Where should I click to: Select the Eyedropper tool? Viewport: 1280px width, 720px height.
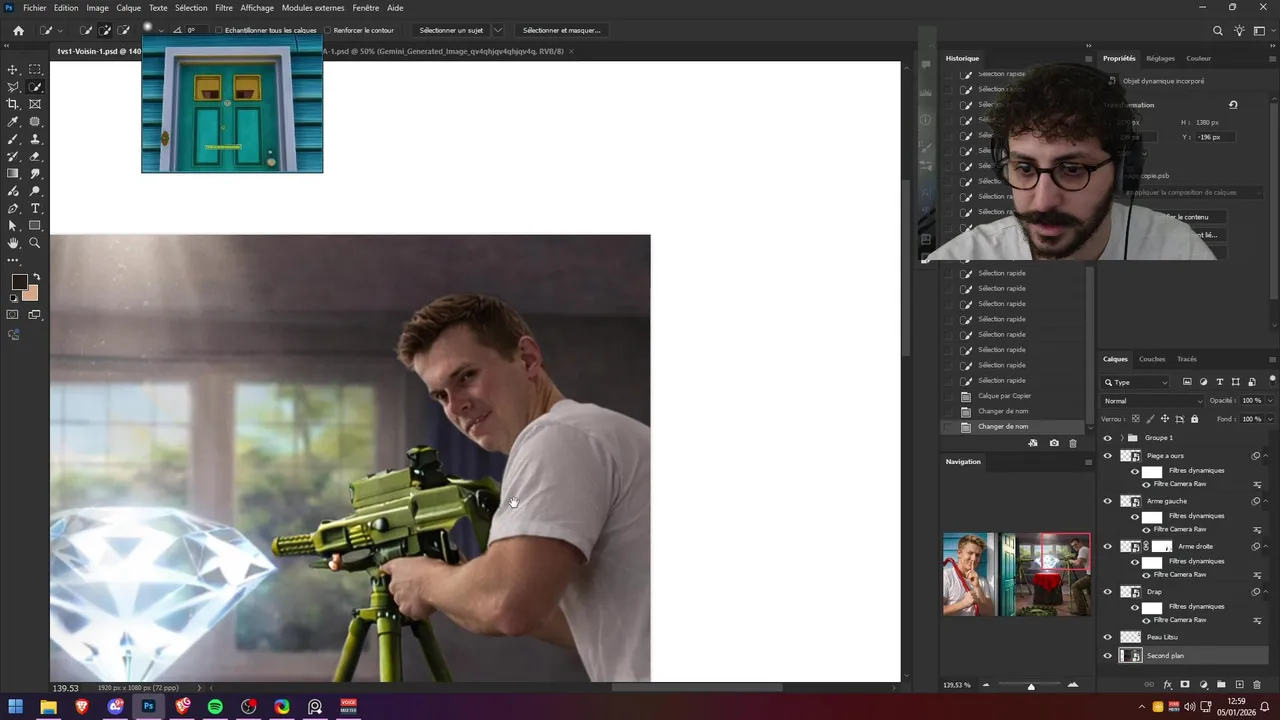coord(13,122)
